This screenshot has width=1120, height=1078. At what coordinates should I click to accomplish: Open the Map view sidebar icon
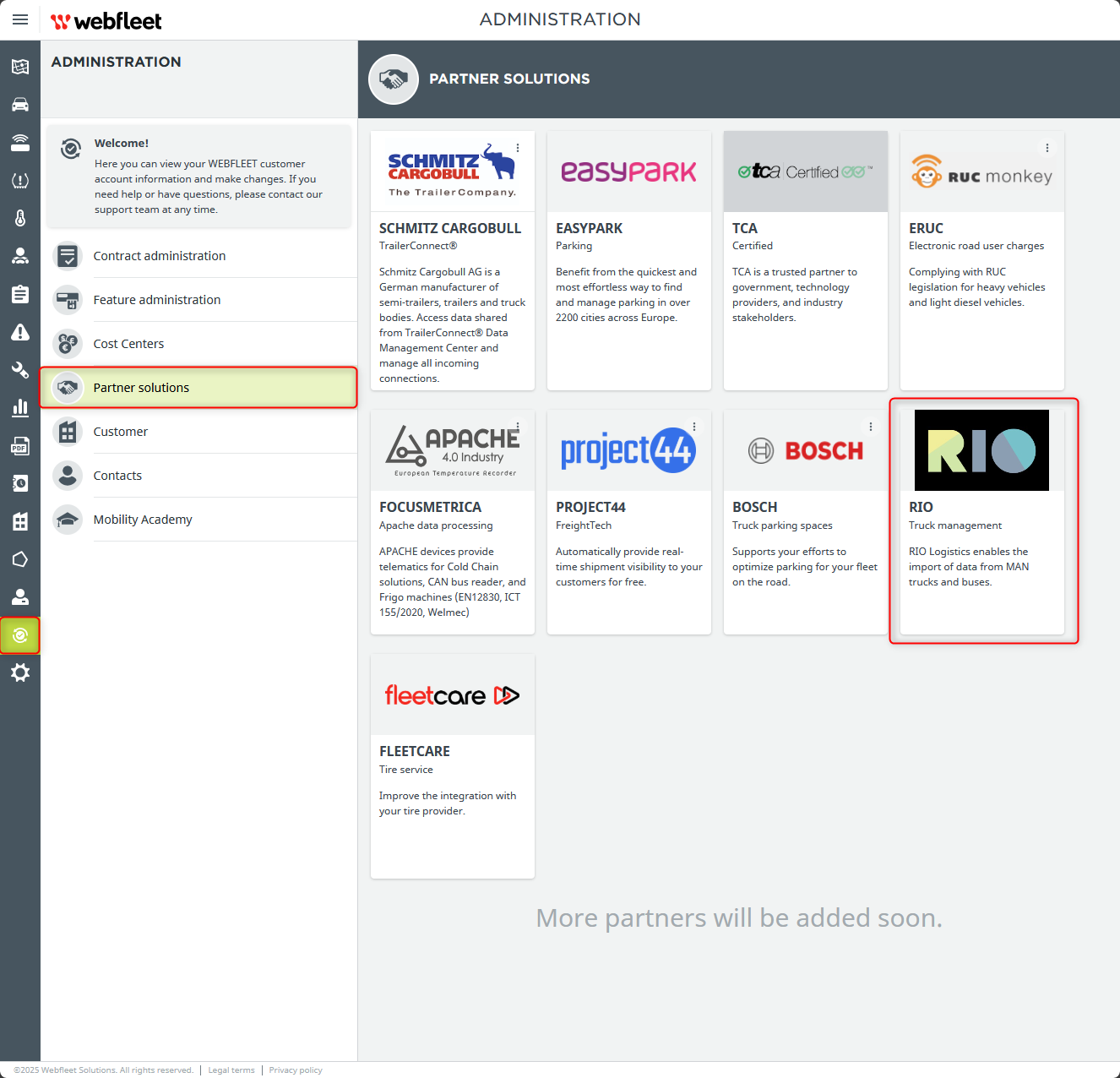20,67
